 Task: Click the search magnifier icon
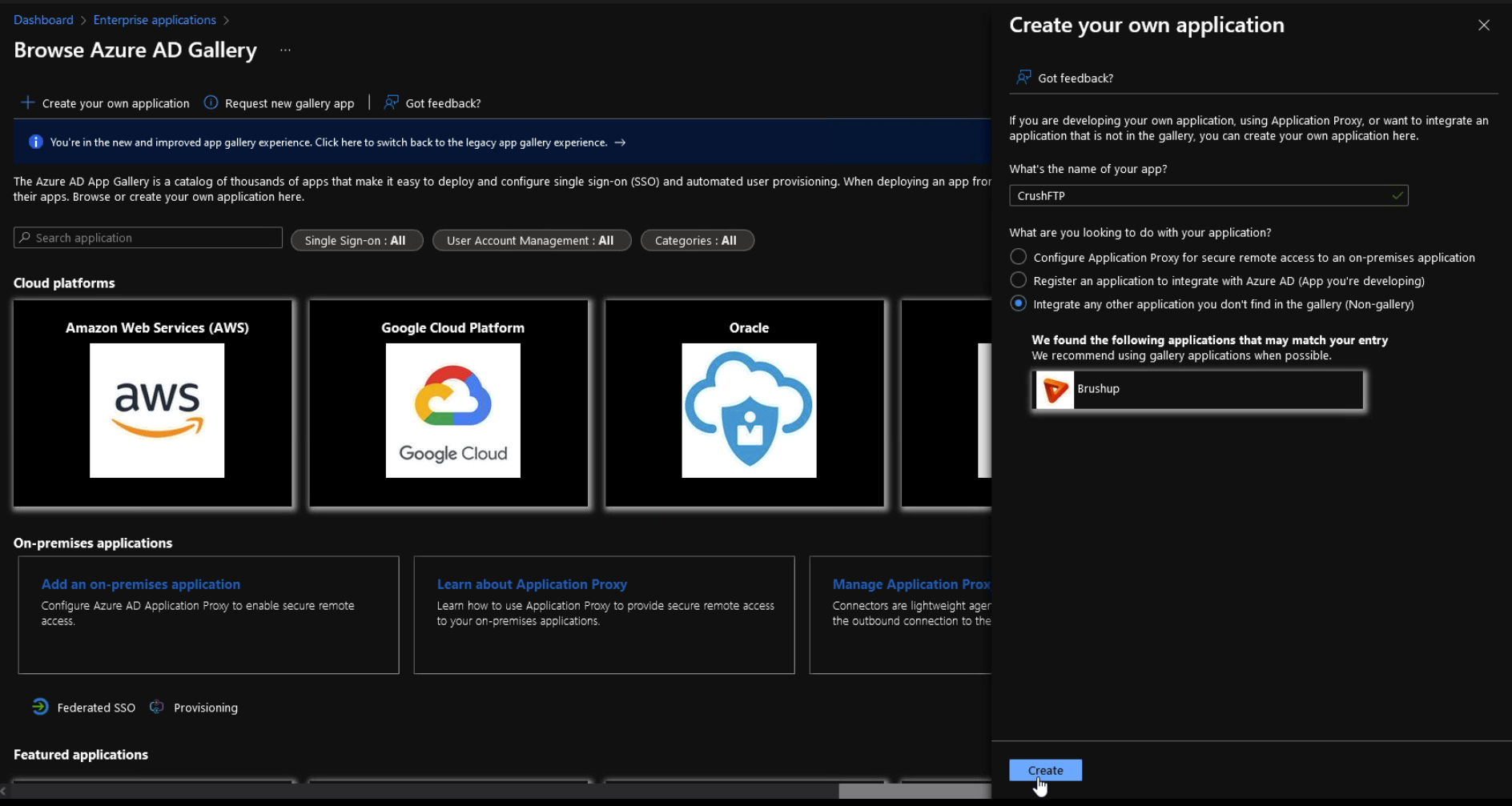pos(25,238)
